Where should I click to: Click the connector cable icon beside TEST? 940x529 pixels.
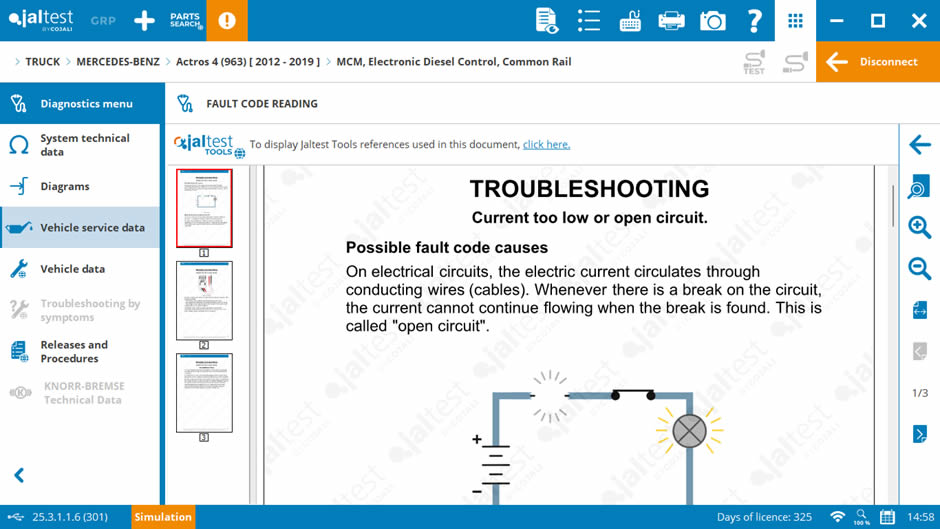795,62
